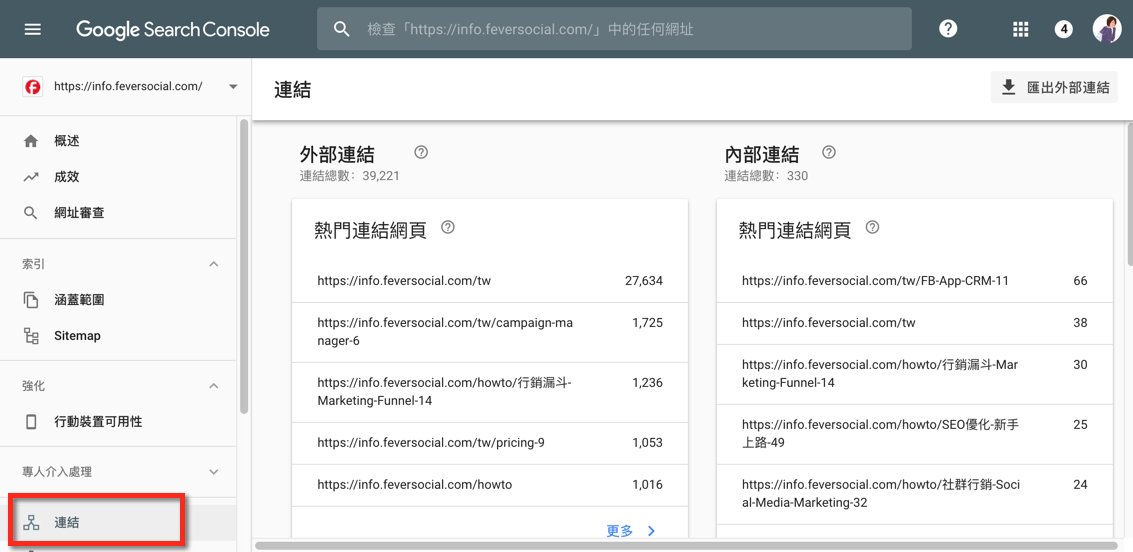Click the user profile avatar
1133x552 pixels.
point(1106,29)
